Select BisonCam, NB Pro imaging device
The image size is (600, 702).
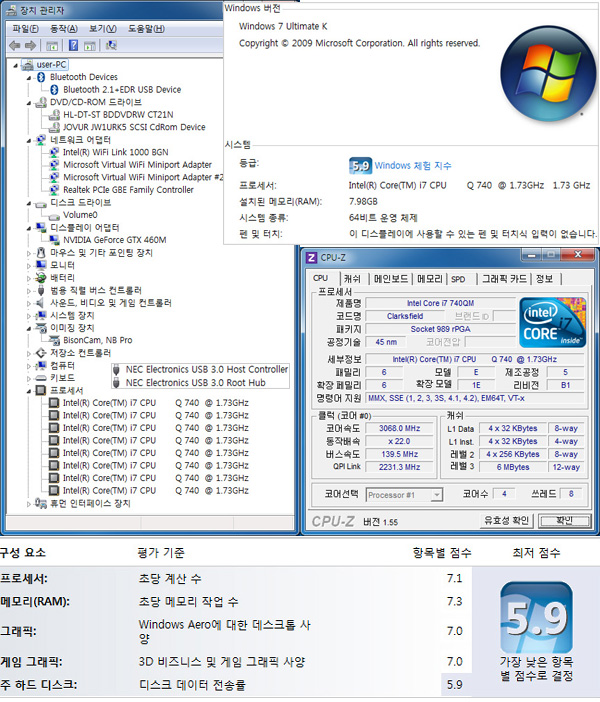click(98, 340)
